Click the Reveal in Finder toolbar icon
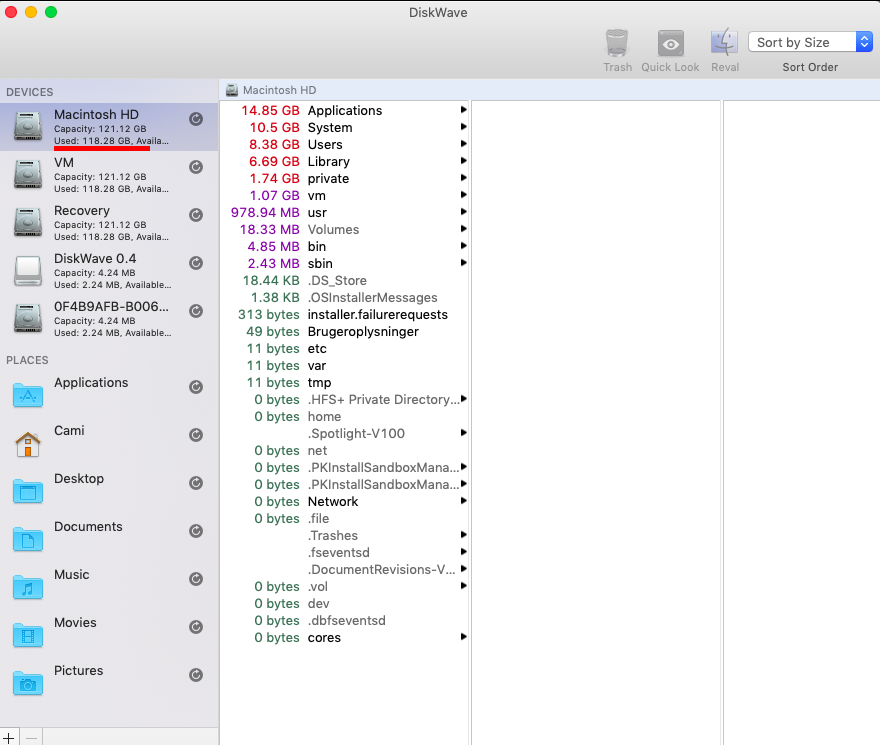880x745 pixels. [x=725, y=43]
